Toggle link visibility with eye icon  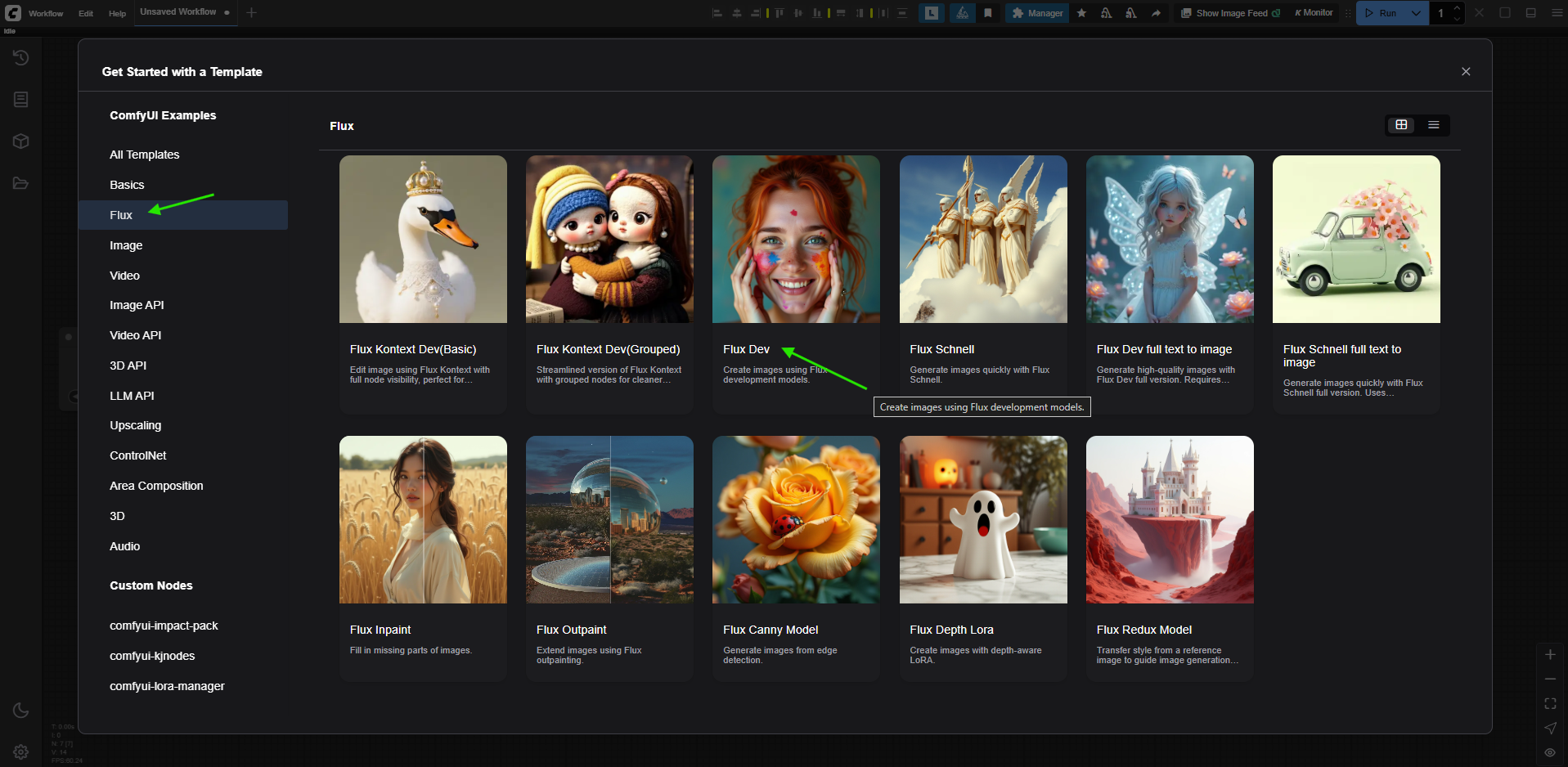coord(1550,752)
